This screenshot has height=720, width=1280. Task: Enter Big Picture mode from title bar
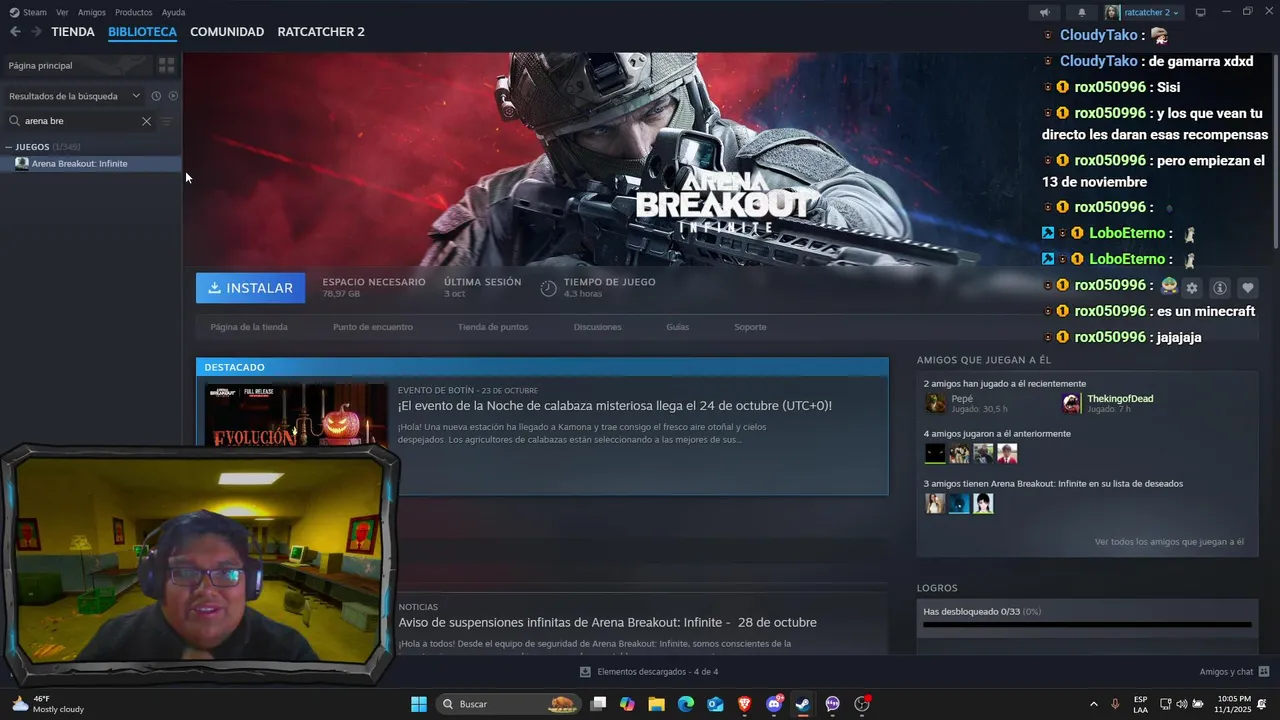[x=1200, y=12]
